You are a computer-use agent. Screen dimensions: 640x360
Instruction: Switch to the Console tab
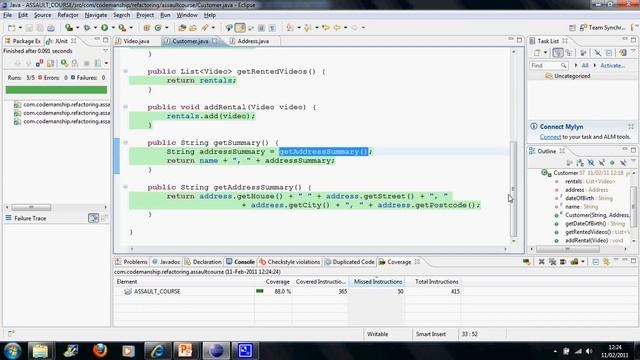coord(240,262)
